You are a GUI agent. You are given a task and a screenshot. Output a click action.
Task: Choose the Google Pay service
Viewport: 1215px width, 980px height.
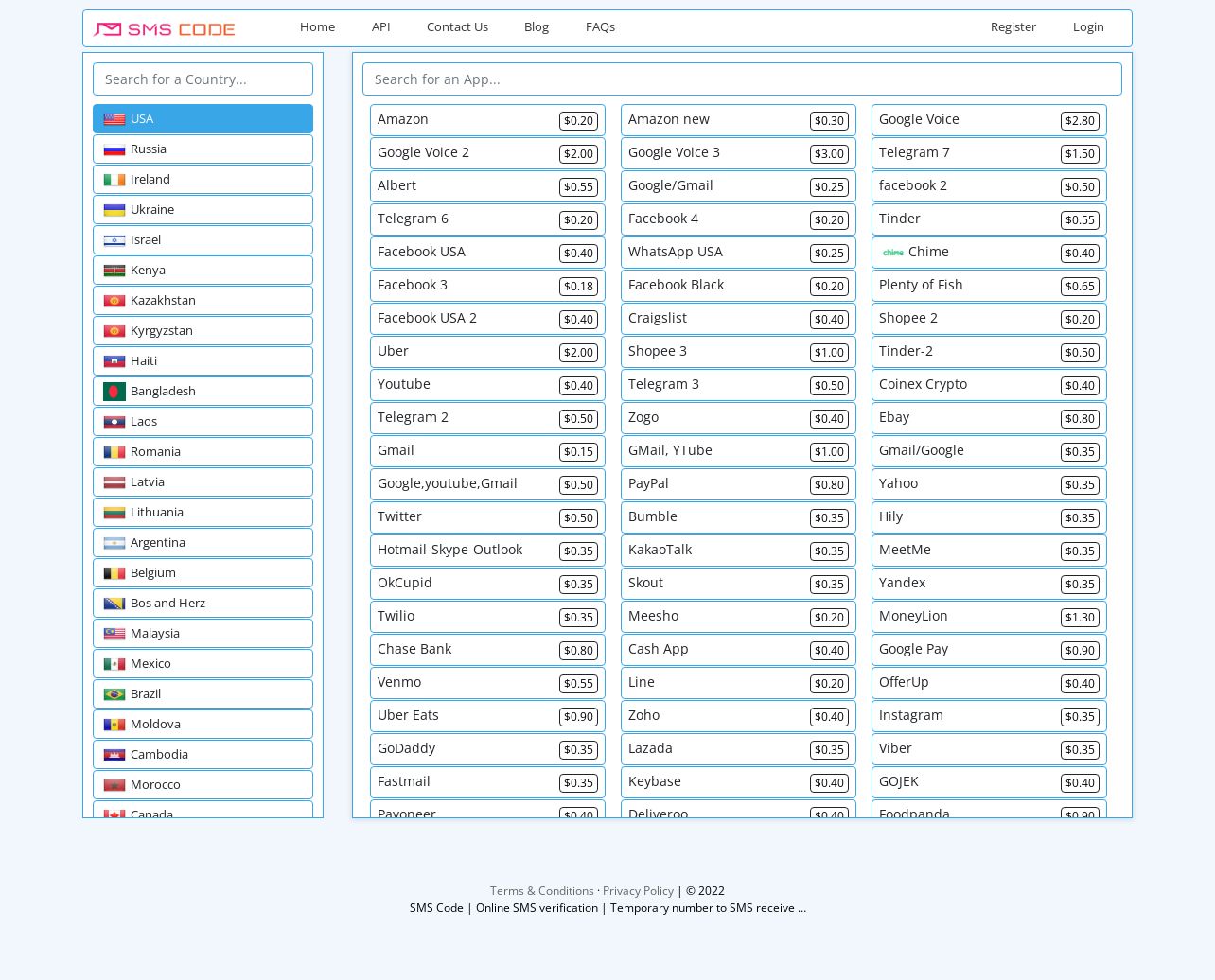point(989,650)
